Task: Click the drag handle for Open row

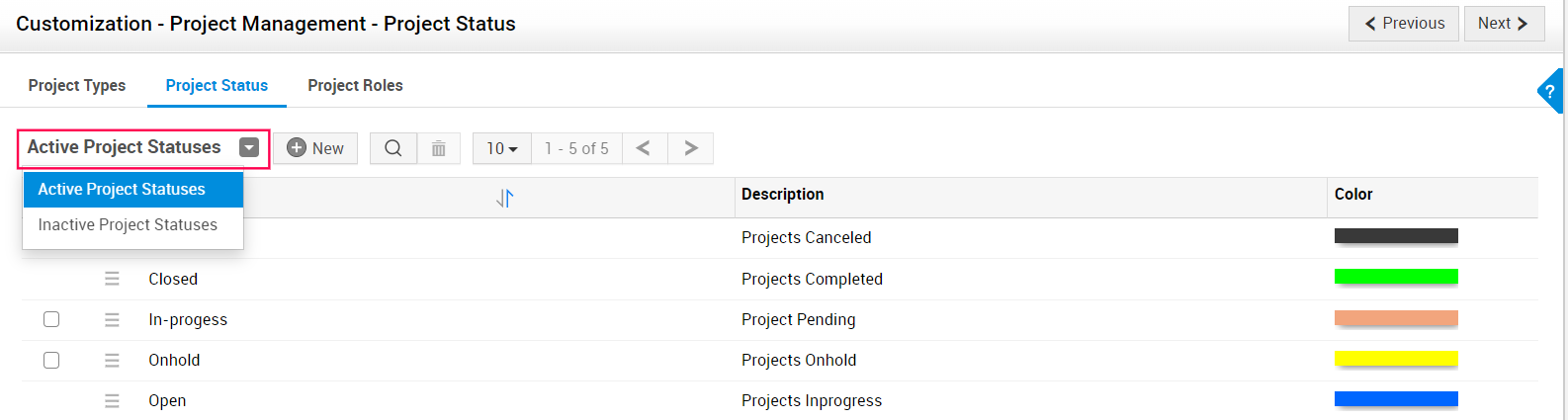Action: point(112,400)
